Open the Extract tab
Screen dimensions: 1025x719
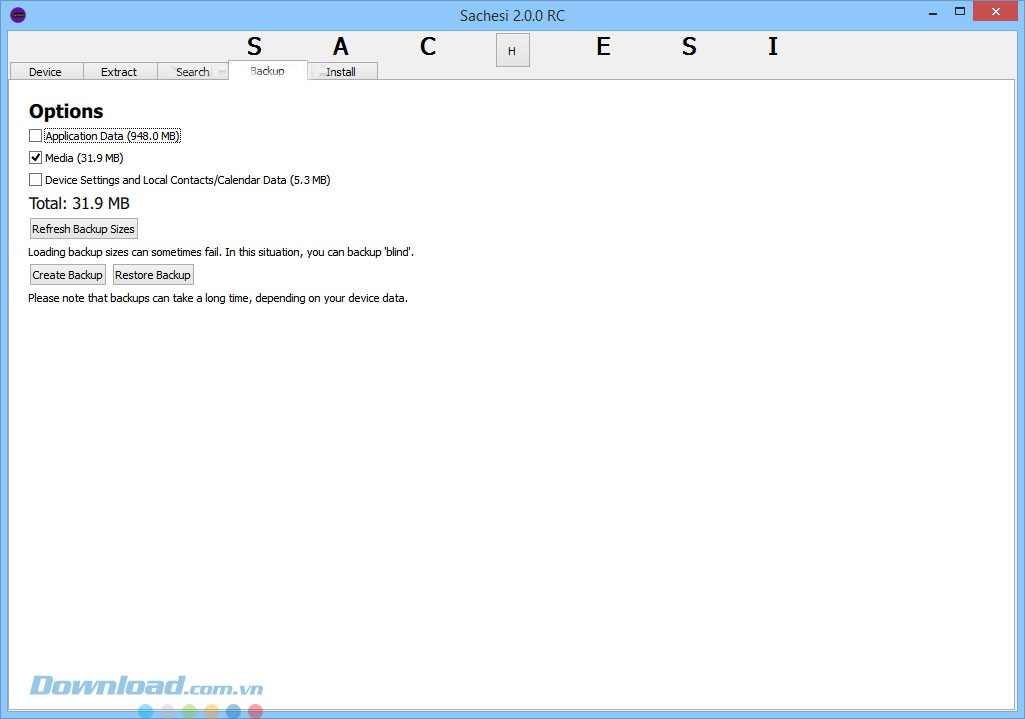119,72
